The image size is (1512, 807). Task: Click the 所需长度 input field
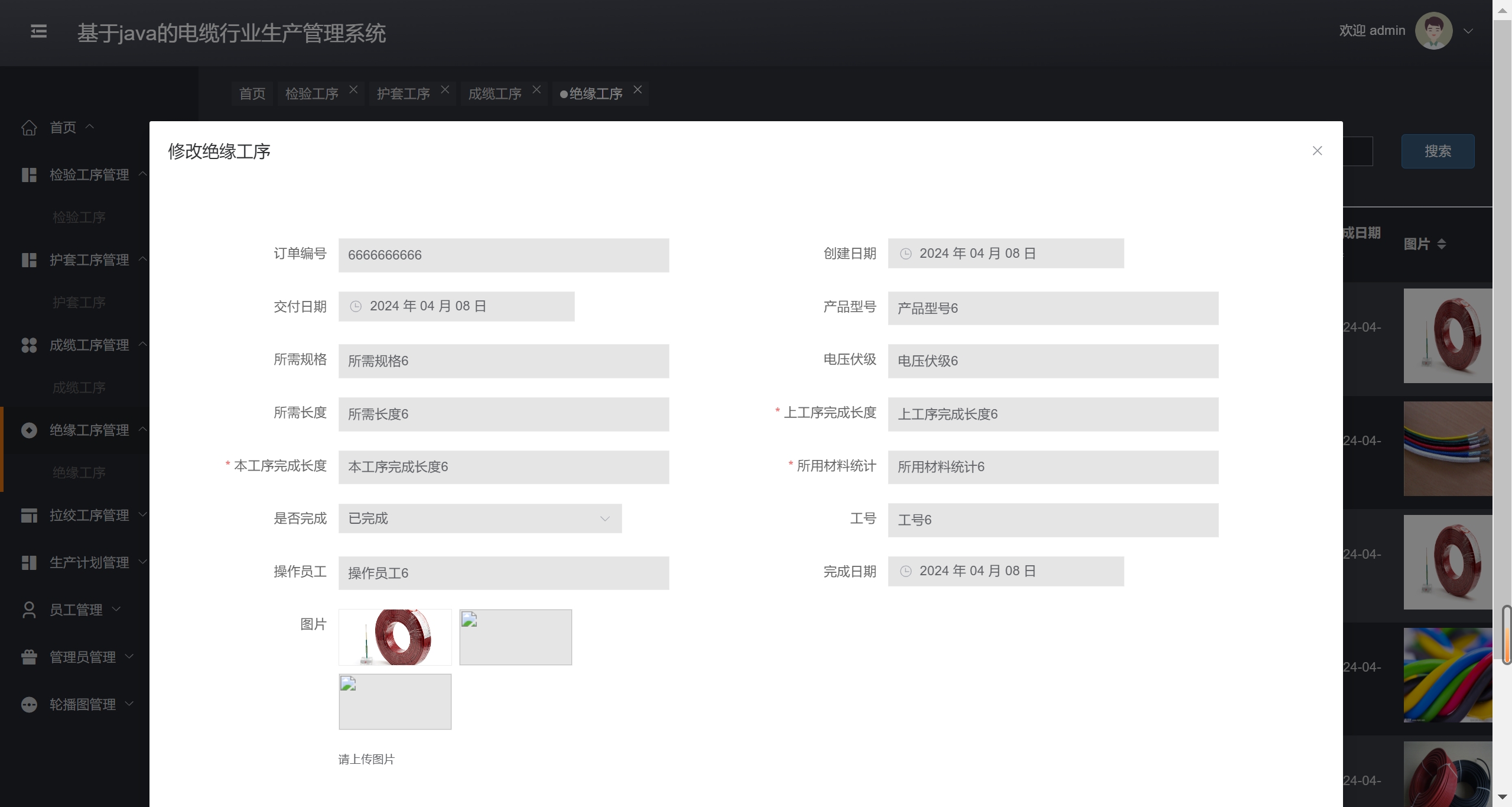[503, 414]
